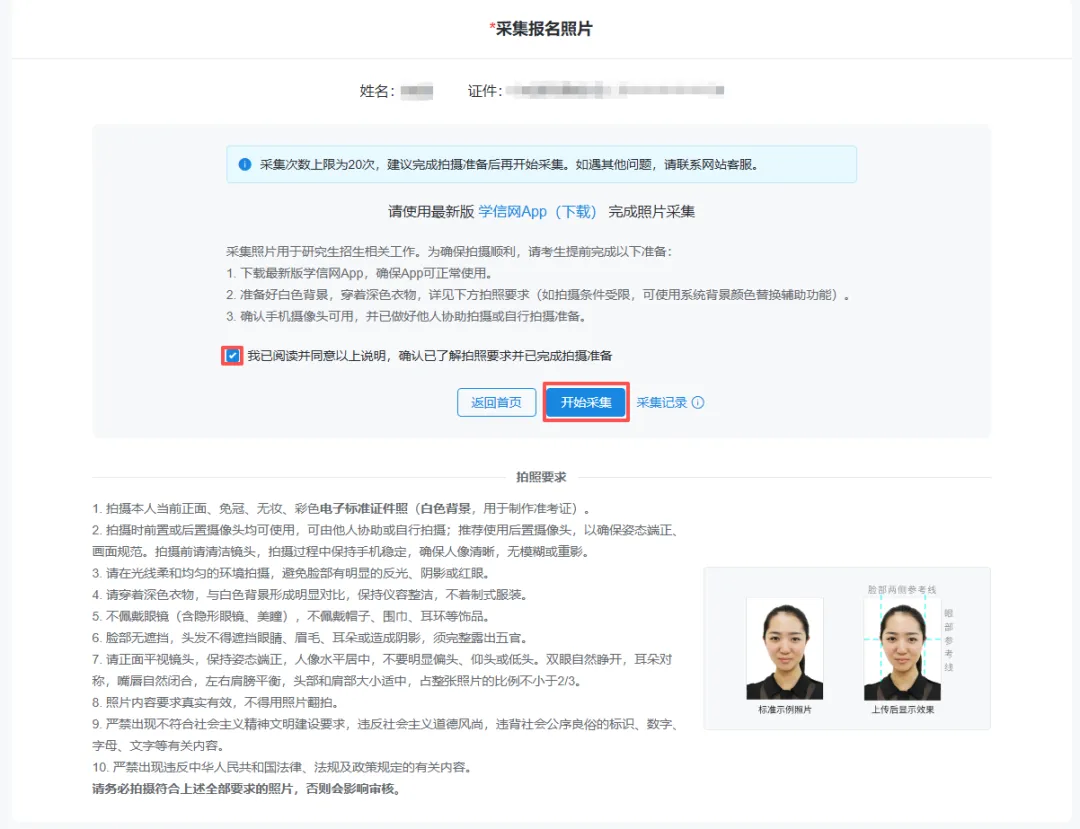The image size is (1080, 829).
Task: Click requirement 1 about 电子标准证件照
Action: pyautogui.click(x=342, y=509)
